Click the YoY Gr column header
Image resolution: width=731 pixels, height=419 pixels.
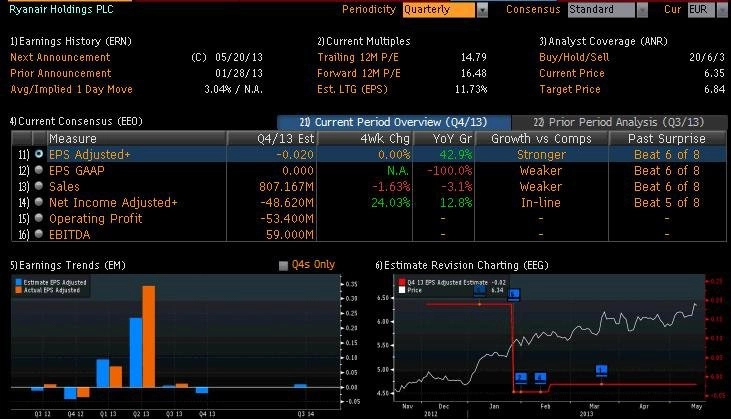(x=443, y=138)
